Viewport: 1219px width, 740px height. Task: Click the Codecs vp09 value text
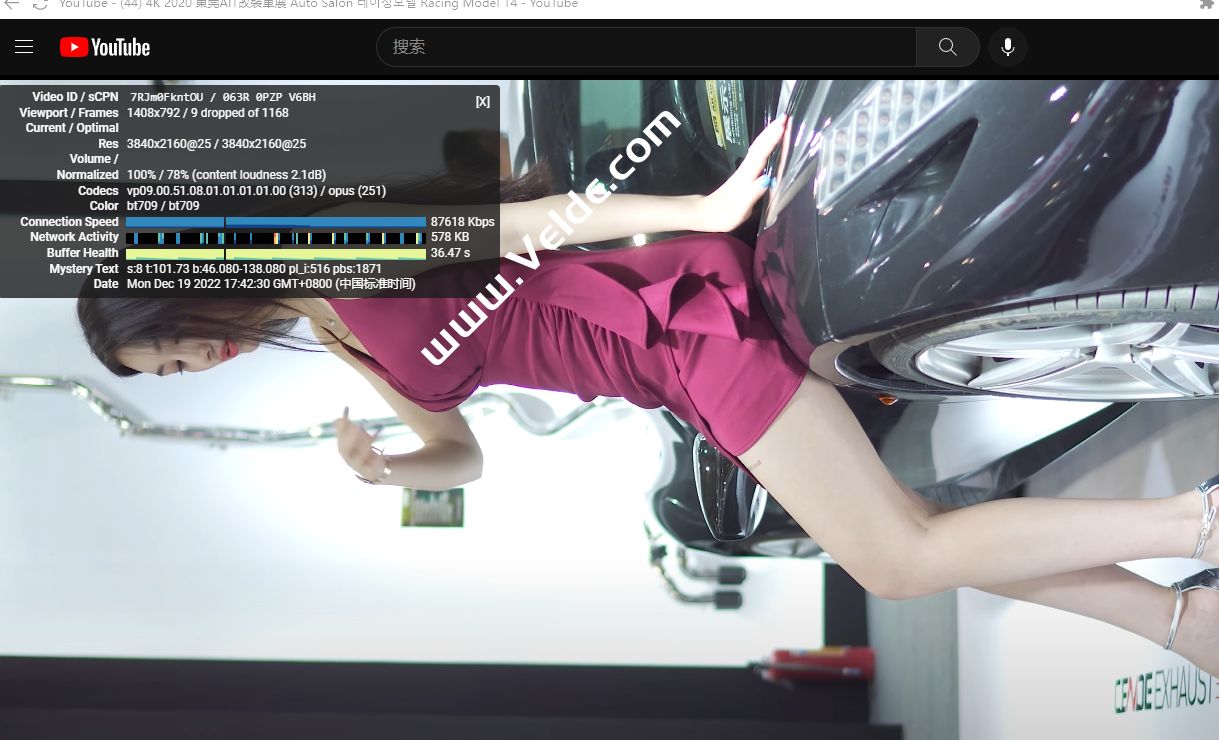256,191
